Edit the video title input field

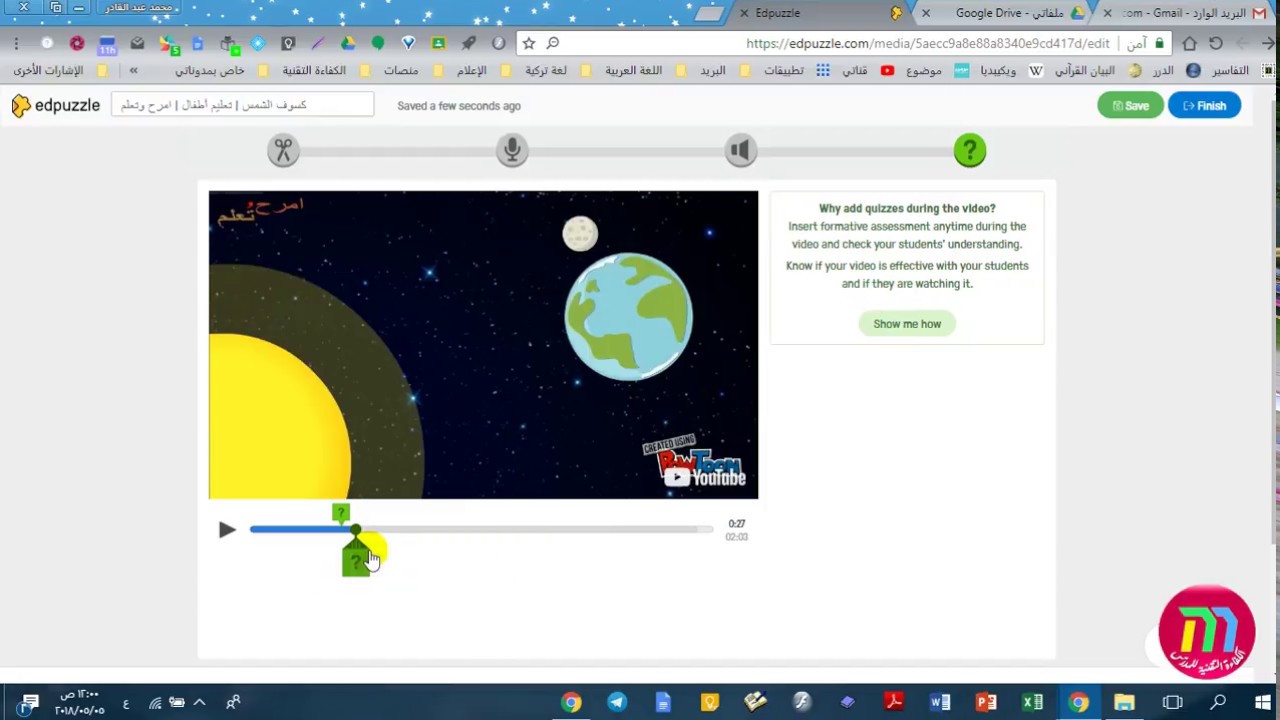pyautogui.click(x=243, y=105)
